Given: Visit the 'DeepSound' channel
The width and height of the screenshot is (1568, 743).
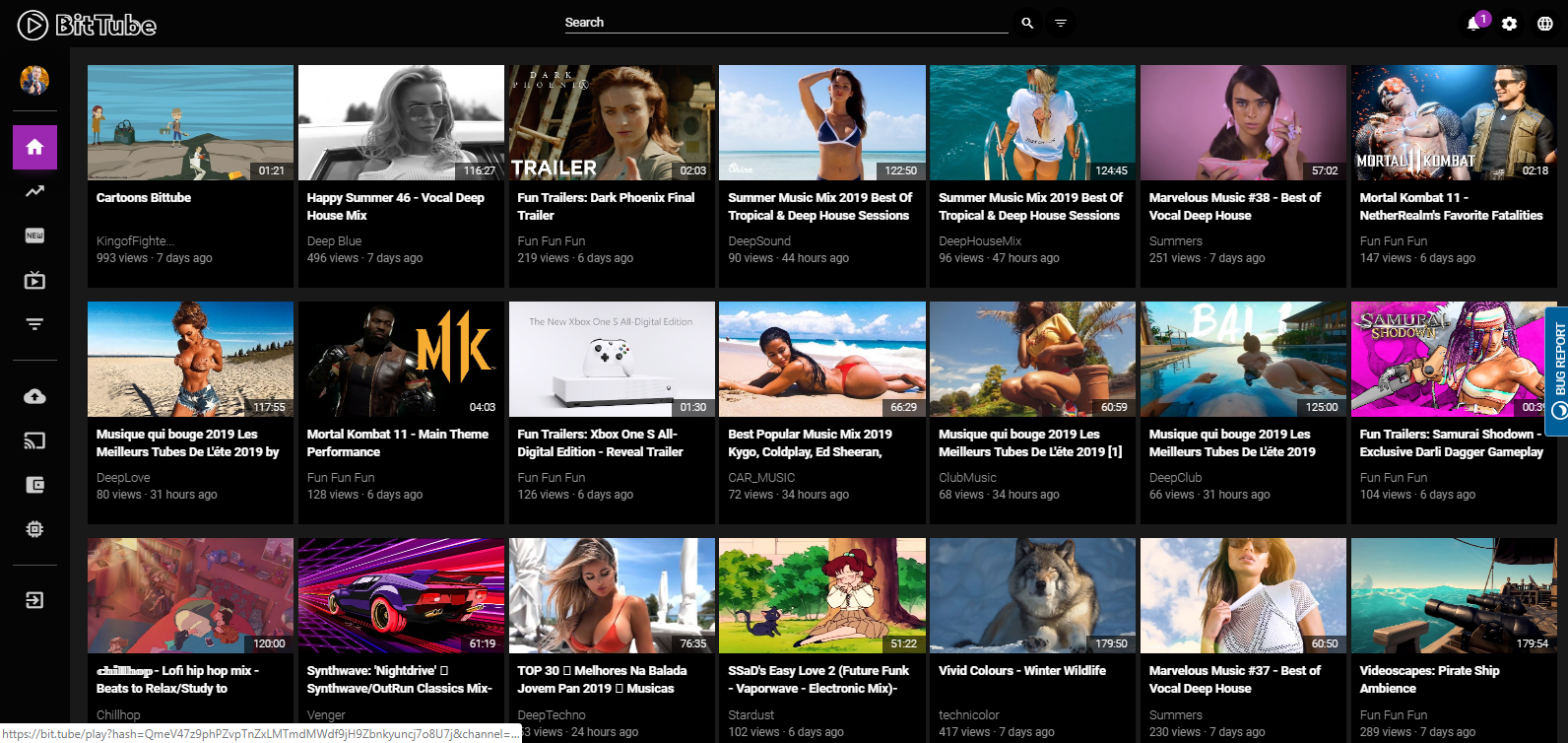Looking at the screenshot, I should coord(759,240).
